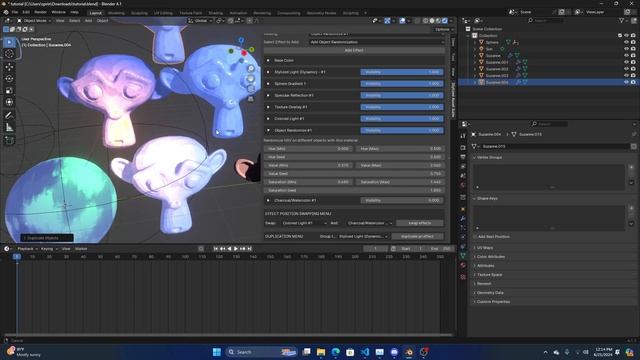
Task: Select the Transform tool in viewport toolbar
Action: click(9, 102)
